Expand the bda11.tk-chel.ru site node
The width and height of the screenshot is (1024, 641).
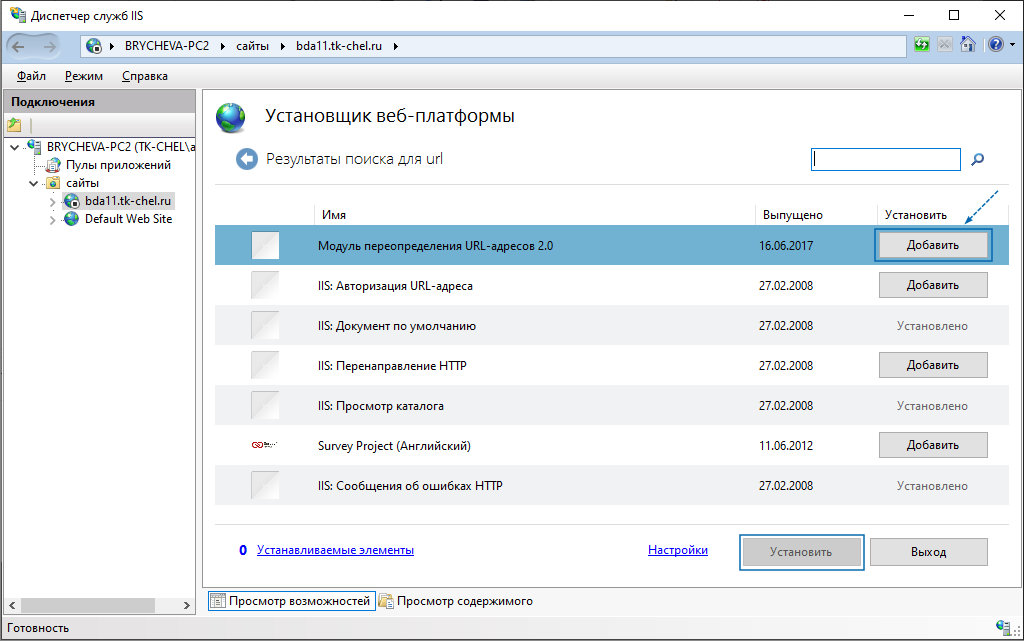pos(53,202)
